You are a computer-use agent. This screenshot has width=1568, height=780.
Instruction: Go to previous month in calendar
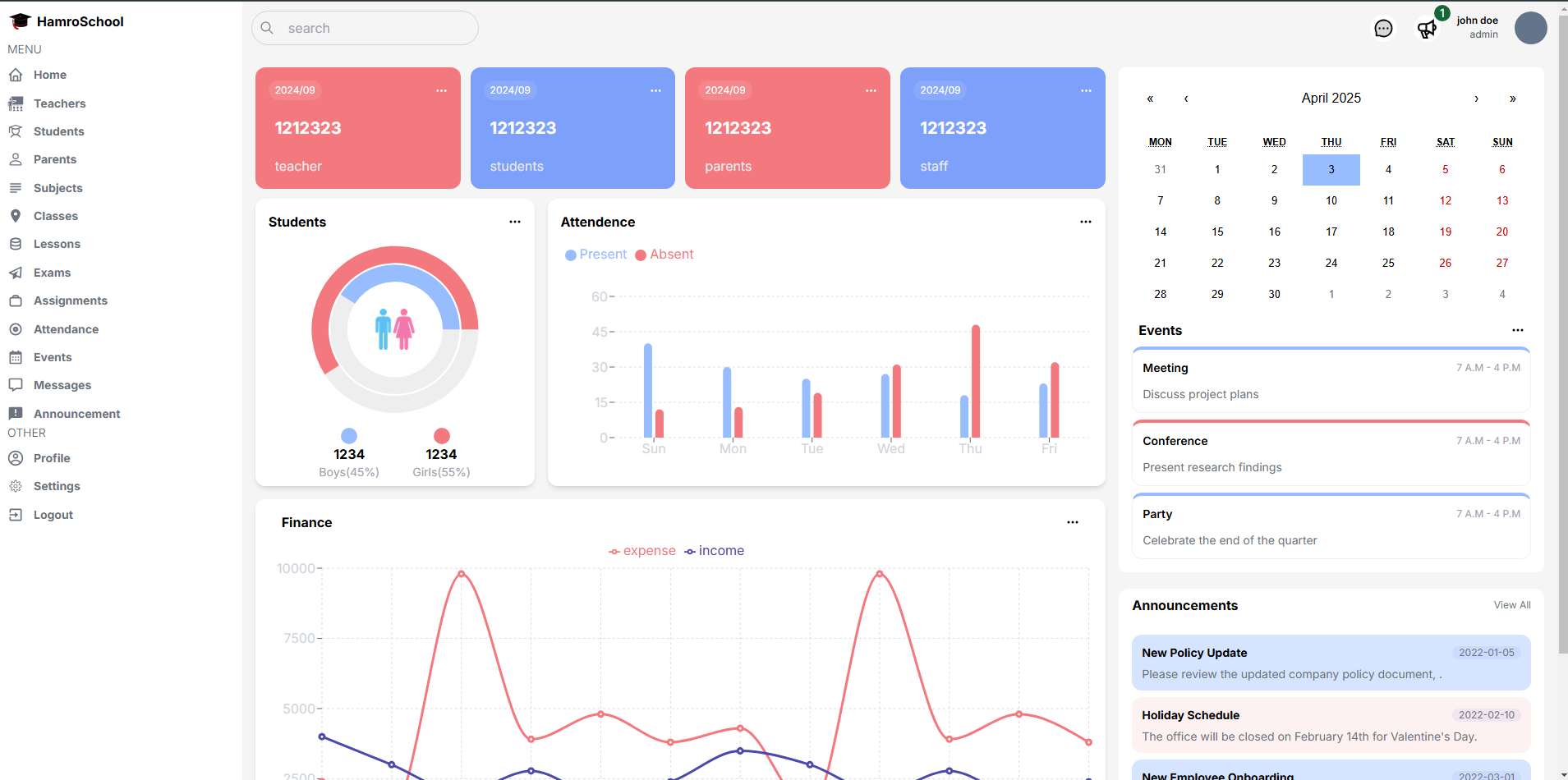(x=1186, y=99)
